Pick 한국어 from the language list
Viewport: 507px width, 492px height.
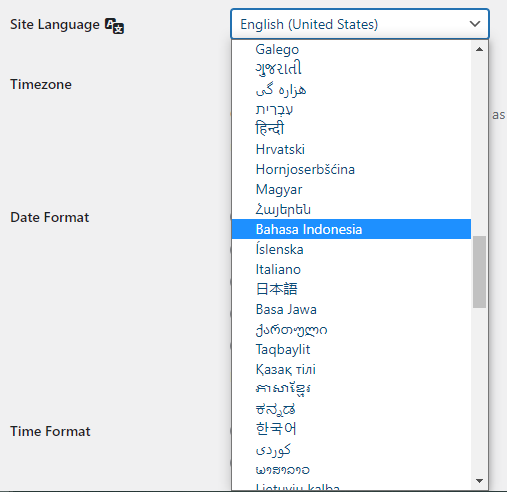point(351,429)
